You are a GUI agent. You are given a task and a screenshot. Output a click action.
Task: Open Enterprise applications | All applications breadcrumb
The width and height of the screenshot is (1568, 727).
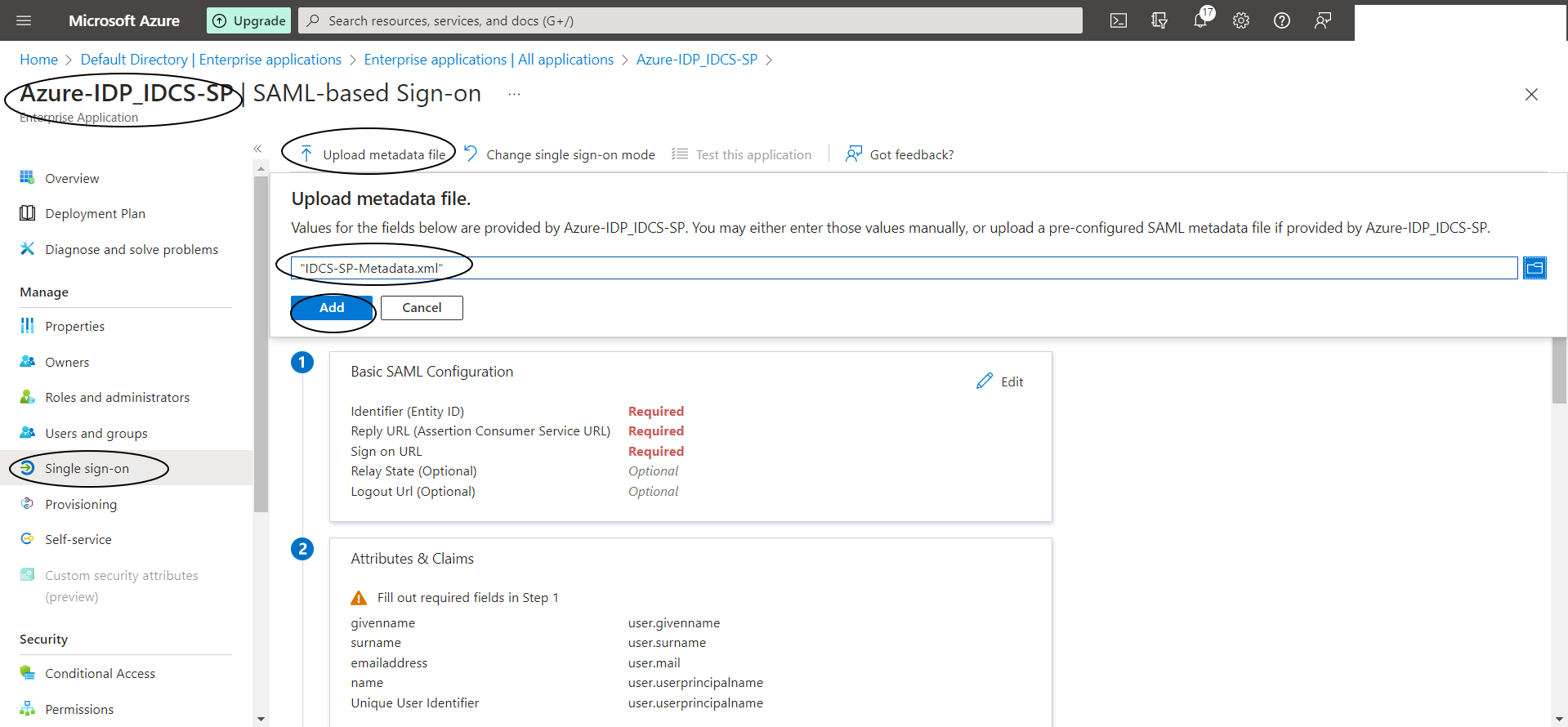pos(489,60)
